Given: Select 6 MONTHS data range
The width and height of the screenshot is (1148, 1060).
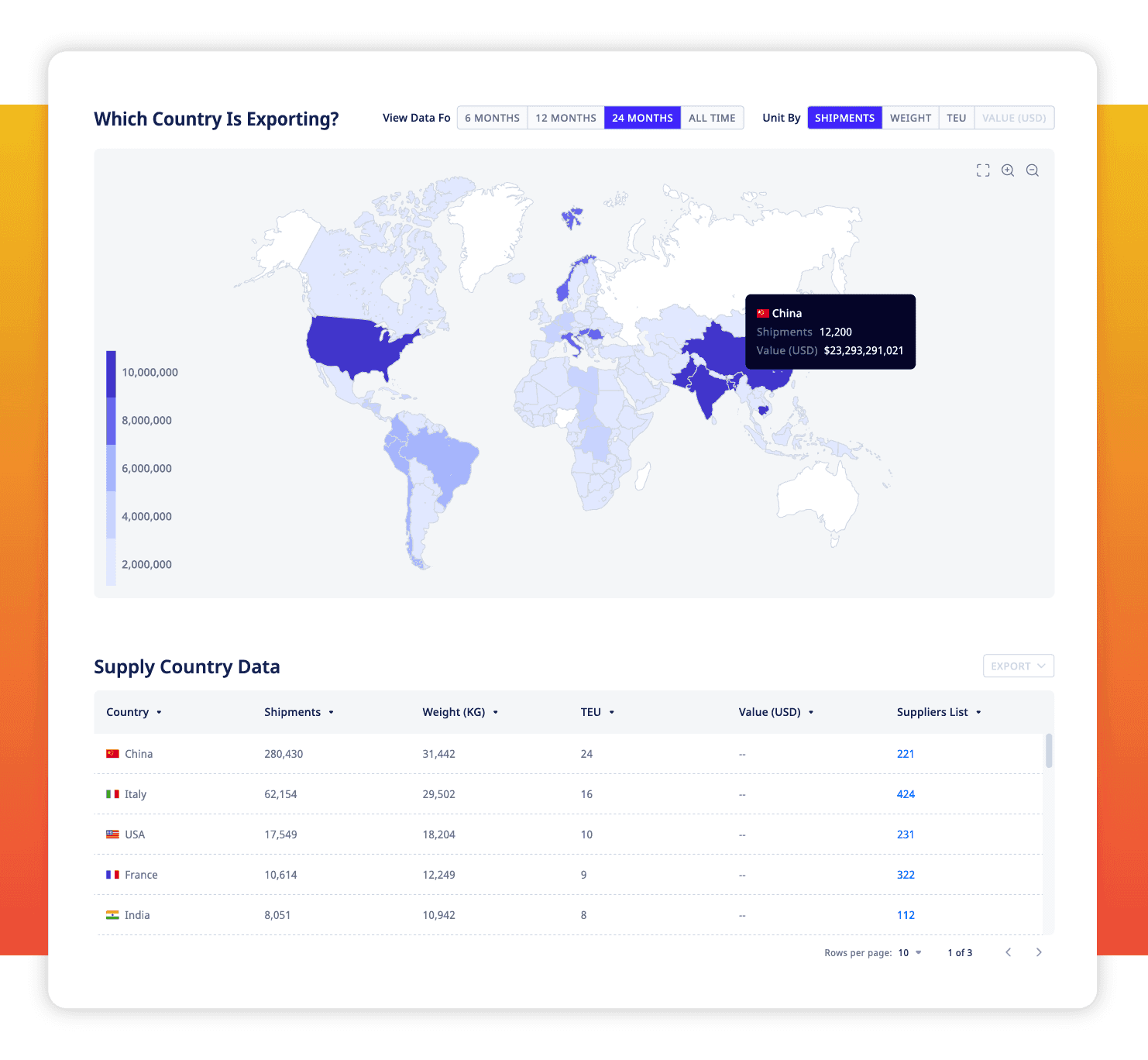Looking at the screenshot, I should (x=493, y=118).
